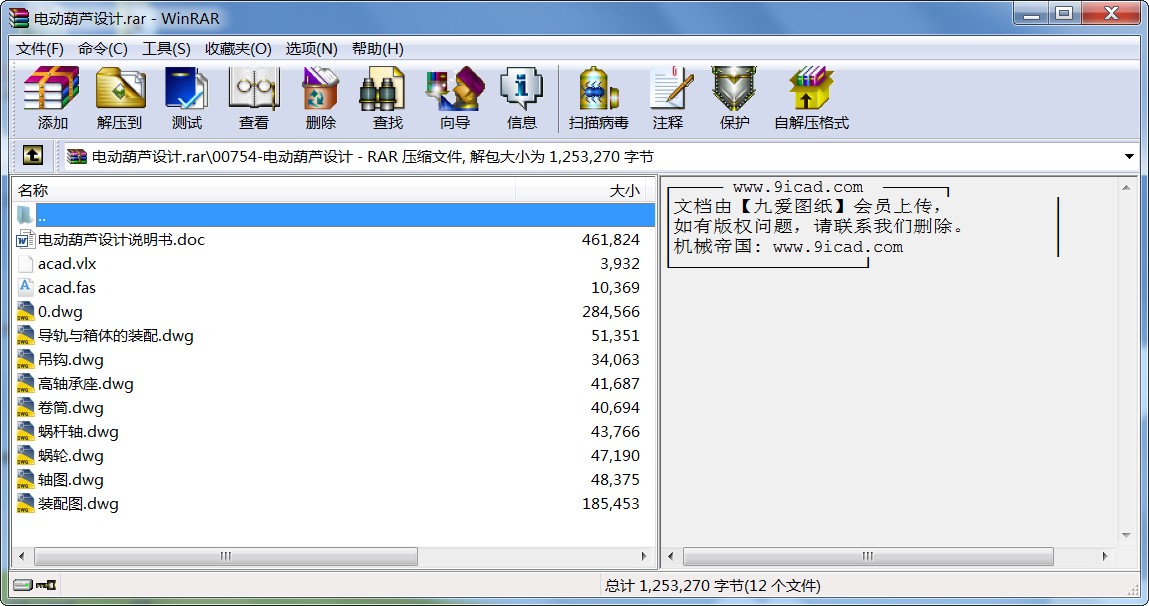
Task: Click comment pane scroll down arrow
Action: (1126, 536)
